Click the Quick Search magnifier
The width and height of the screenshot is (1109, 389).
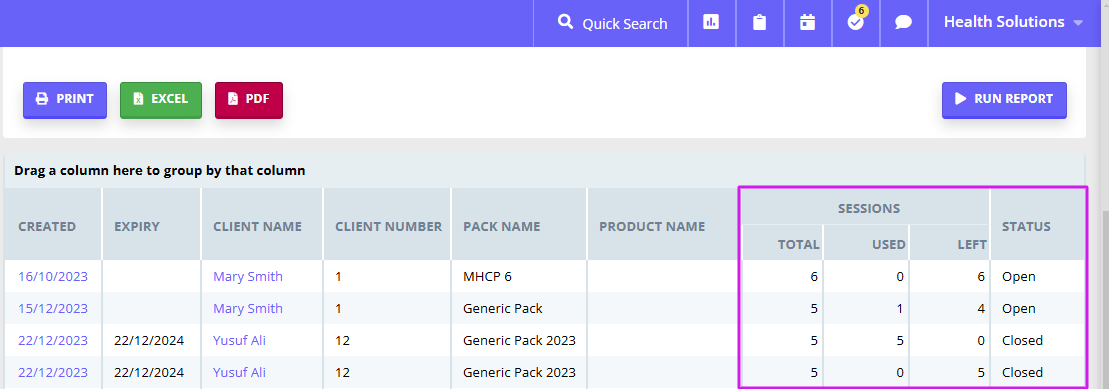[x=565, y=23]
